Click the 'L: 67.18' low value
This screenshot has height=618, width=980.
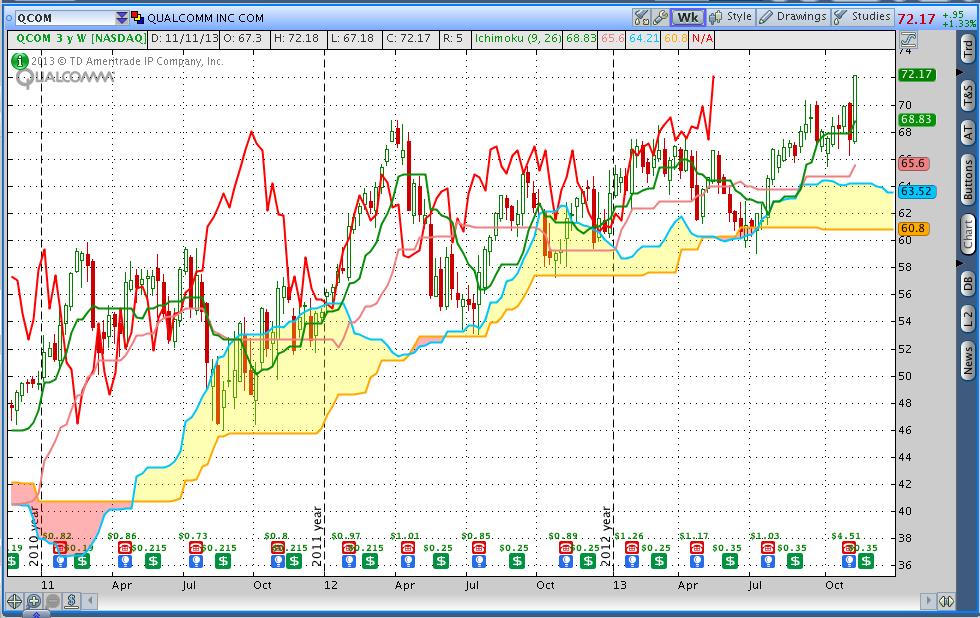tap(352, 39)
